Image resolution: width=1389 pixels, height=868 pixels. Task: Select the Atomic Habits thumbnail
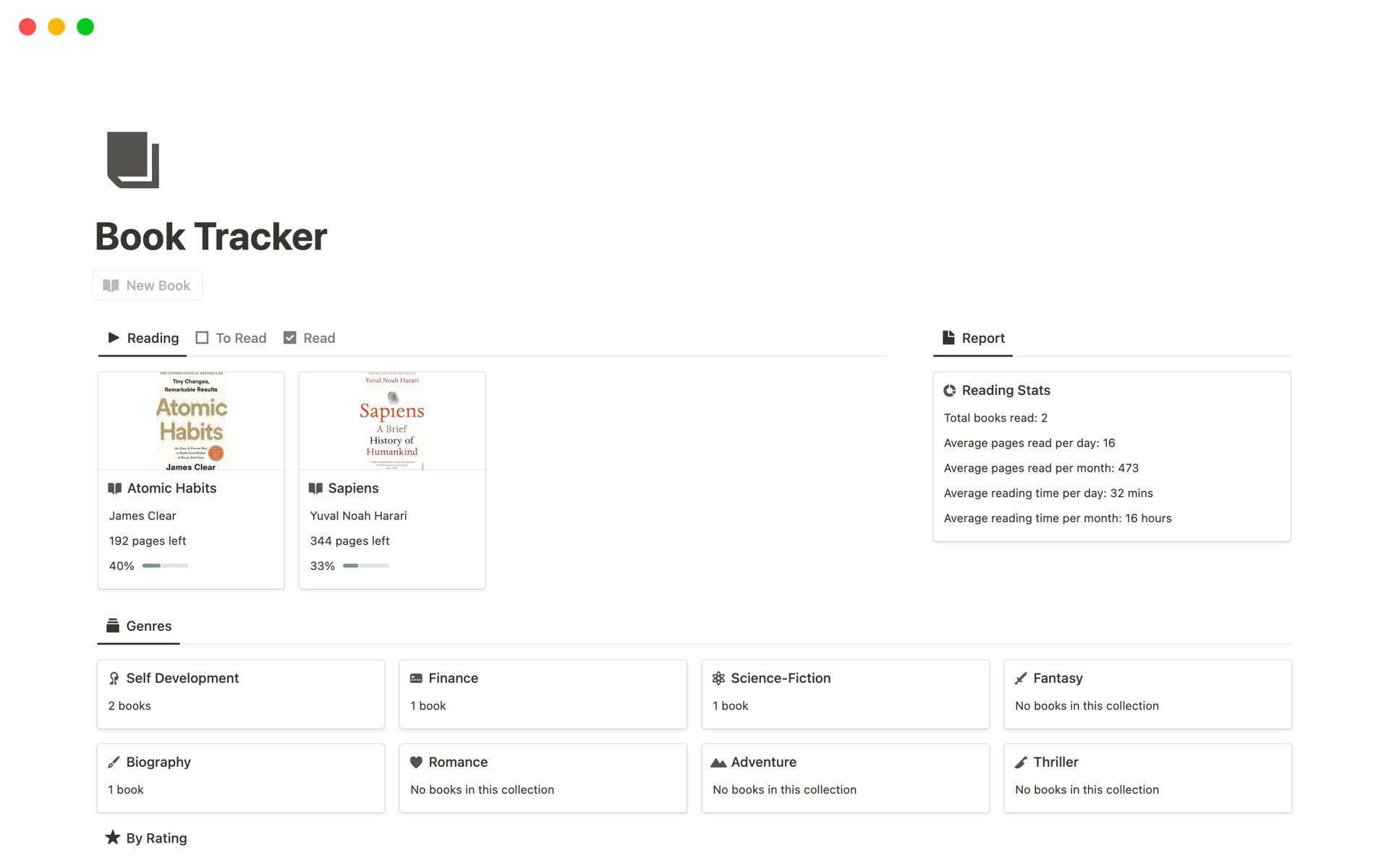click(190, 420)
